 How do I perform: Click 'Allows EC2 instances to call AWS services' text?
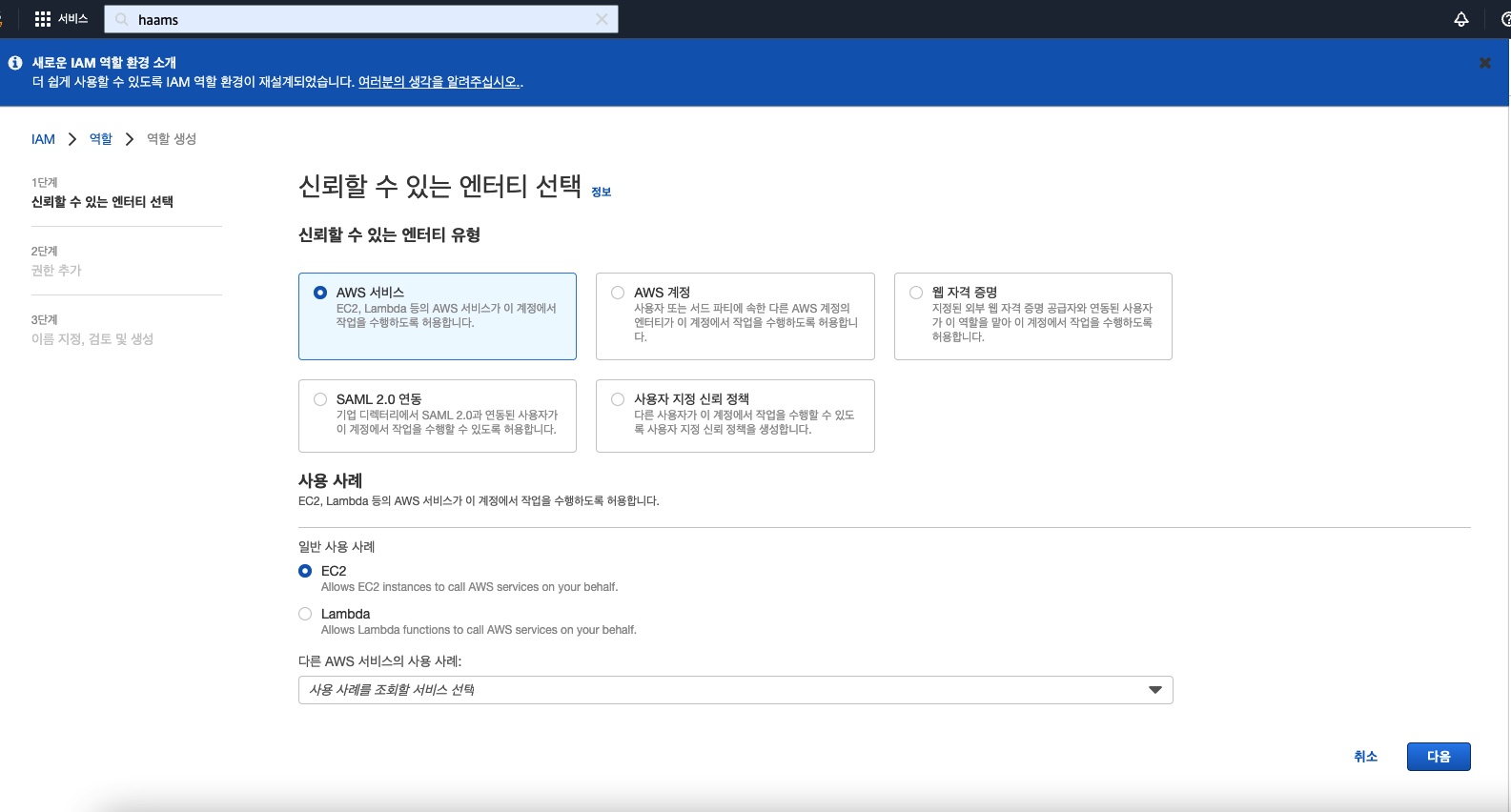coord(469,587)
